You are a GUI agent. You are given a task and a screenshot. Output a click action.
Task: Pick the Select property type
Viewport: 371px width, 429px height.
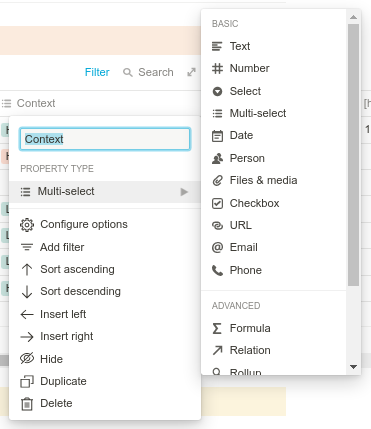coord(273,91)
